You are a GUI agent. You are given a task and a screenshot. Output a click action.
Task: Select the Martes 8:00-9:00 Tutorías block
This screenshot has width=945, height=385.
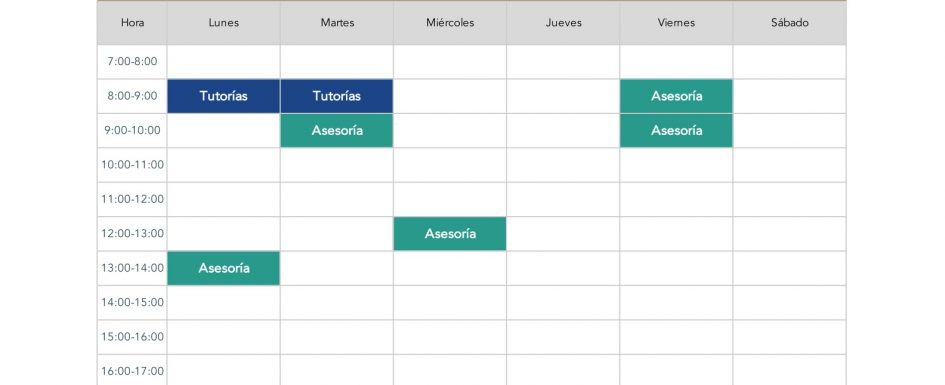[x=337, y=96]
